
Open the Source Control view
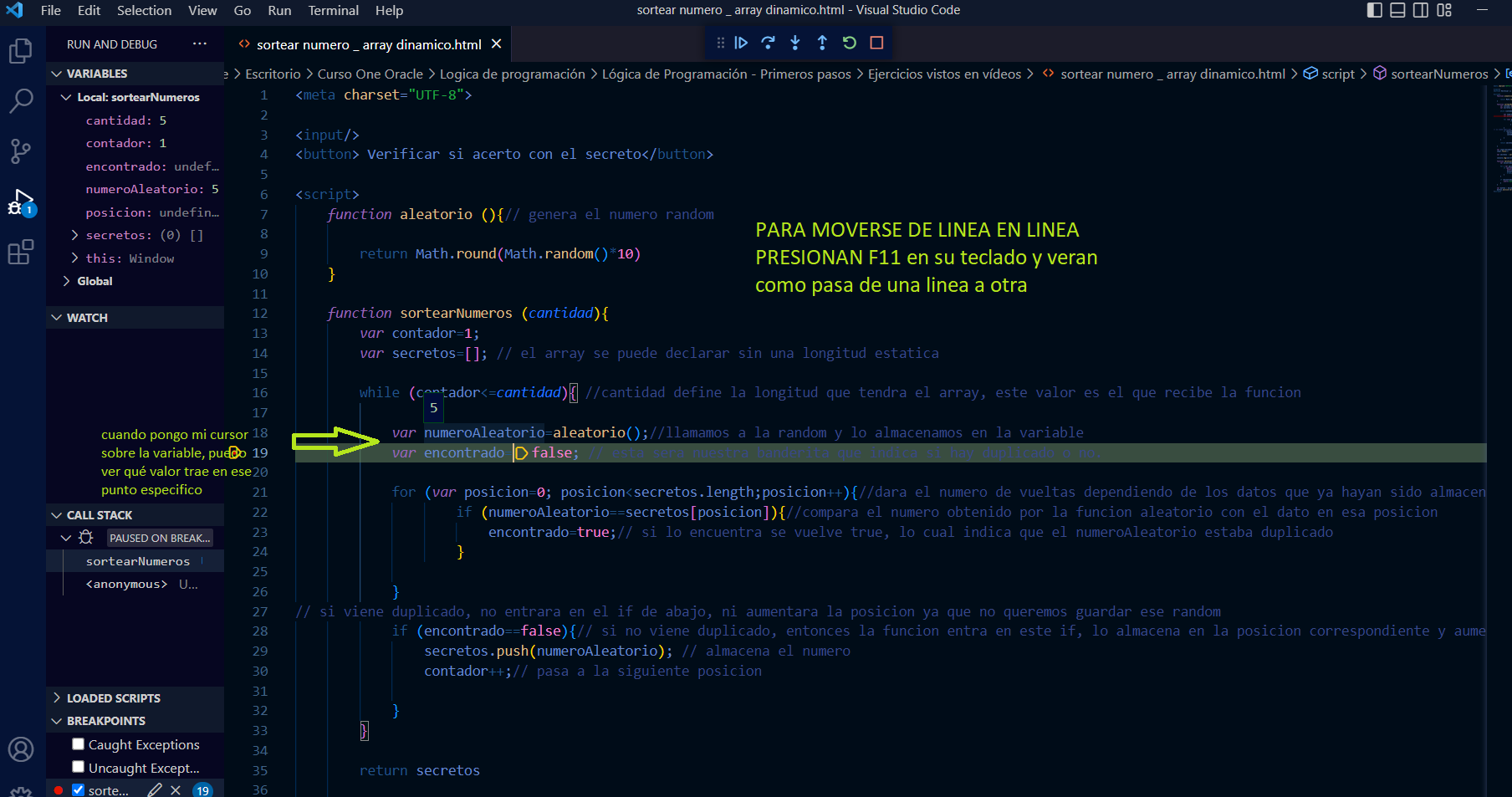[20, 151]
